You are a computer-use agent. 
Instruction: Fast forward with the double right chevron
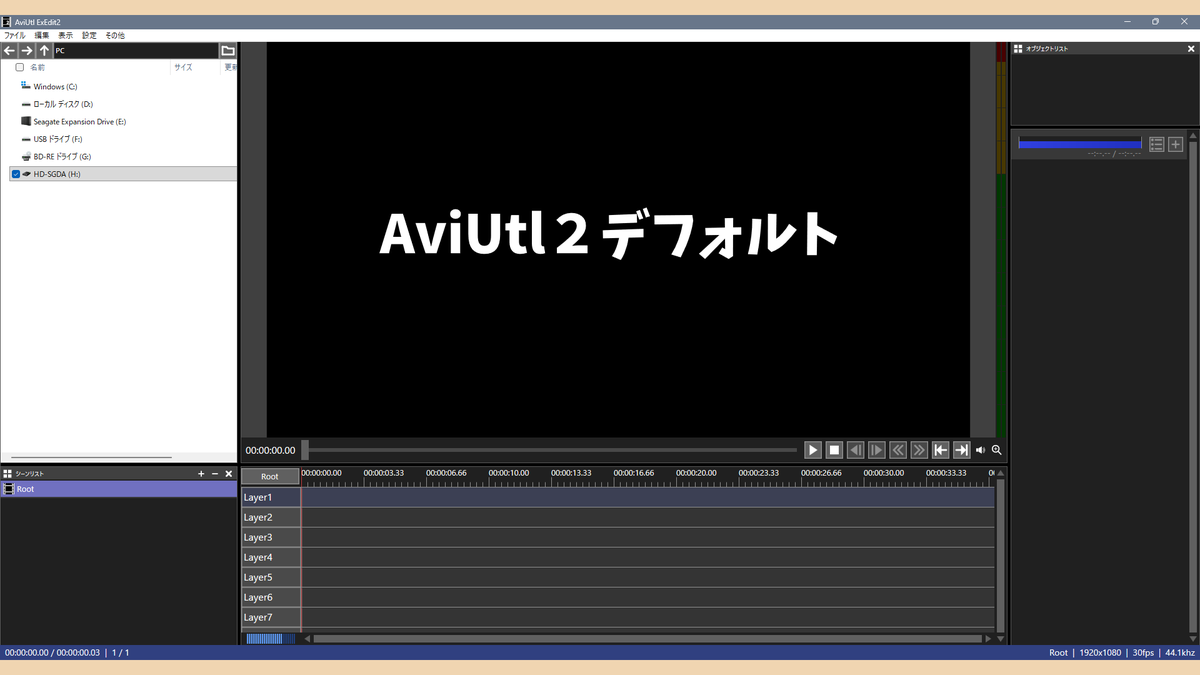pyautogui.click(x=919, y=450)
